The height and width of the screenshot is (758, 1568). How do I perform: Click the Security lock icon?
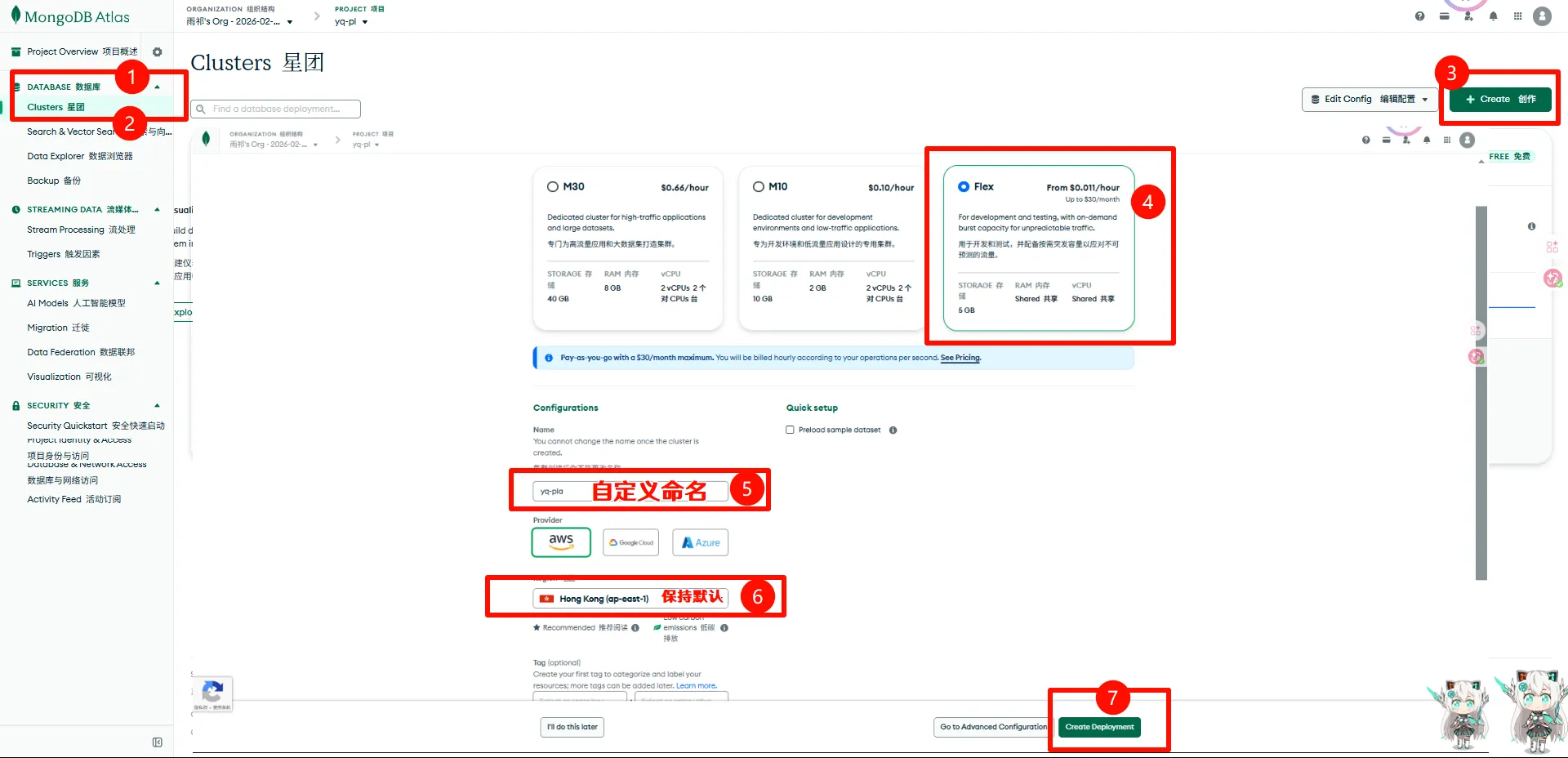tap(16, 406)
